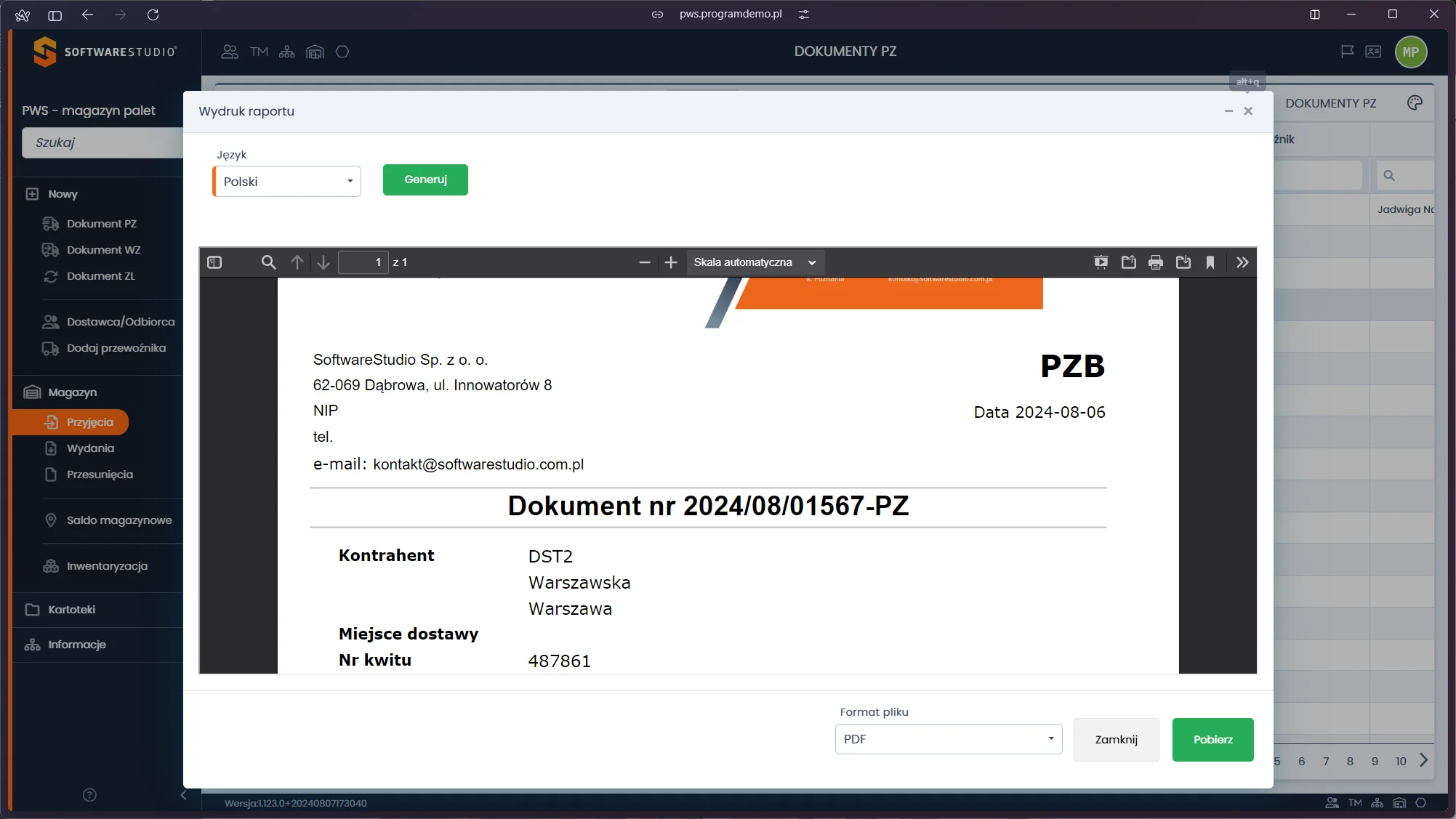
Task: Zoom out the PDF preview
Action: 644,262
